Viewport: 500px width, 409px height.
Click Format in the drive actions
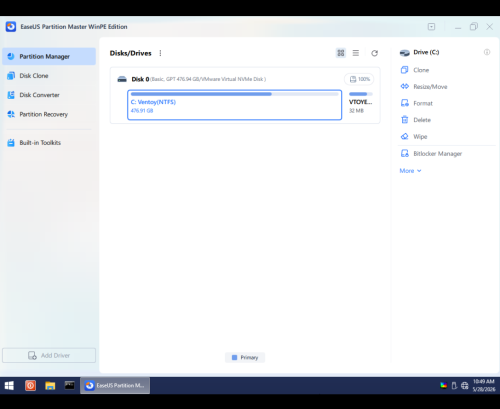point(423,103)
